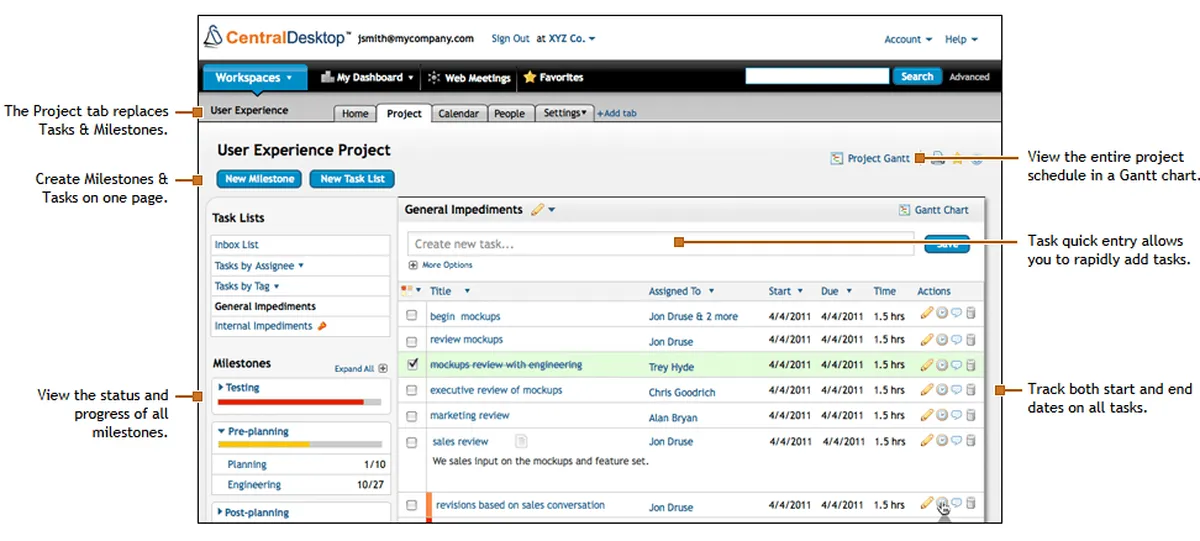Open the Workspaces dropdown
Screen dimensions: 1200x541
[254, 77]
